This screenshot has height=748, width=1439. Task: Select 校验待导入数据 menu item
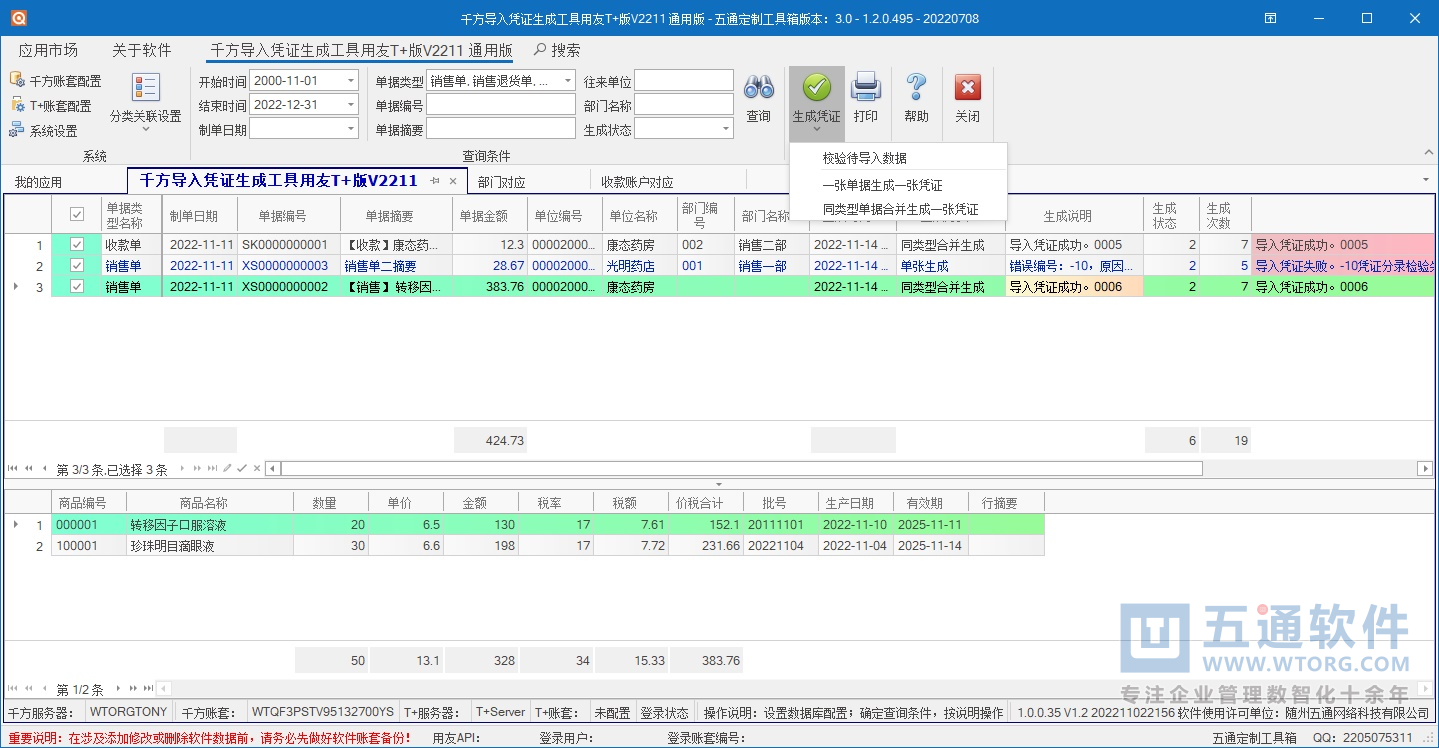[865, 158]
